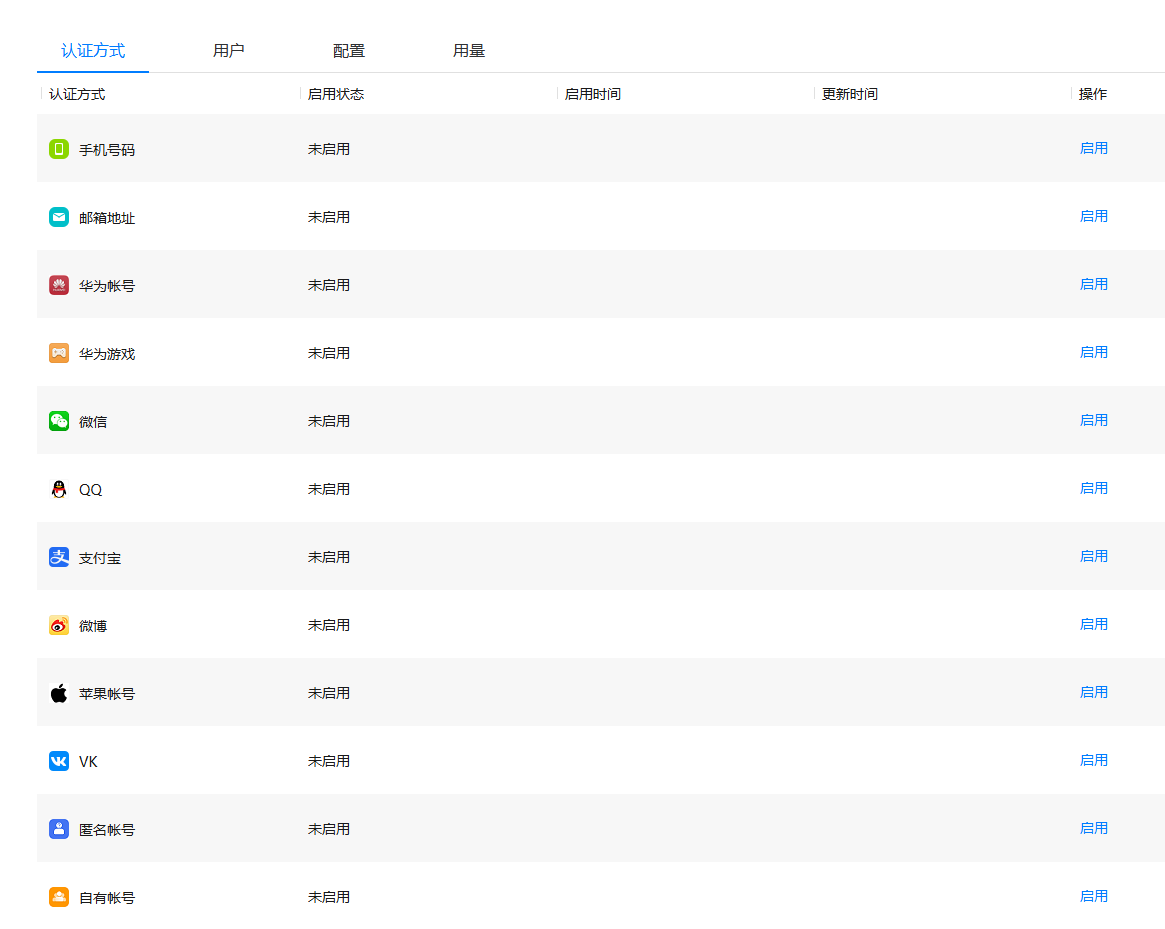Click 未启用 status in 支付宝 row
This screenshot has width=1165, height=929.
tap(328, 557)
